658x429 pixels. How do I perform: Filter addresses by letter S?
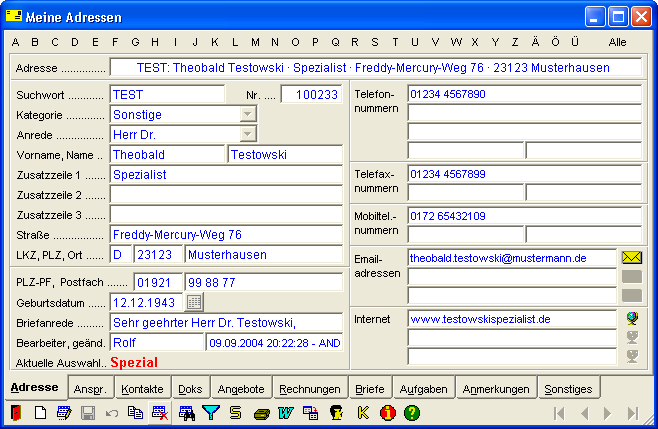[x=375, y=42]
